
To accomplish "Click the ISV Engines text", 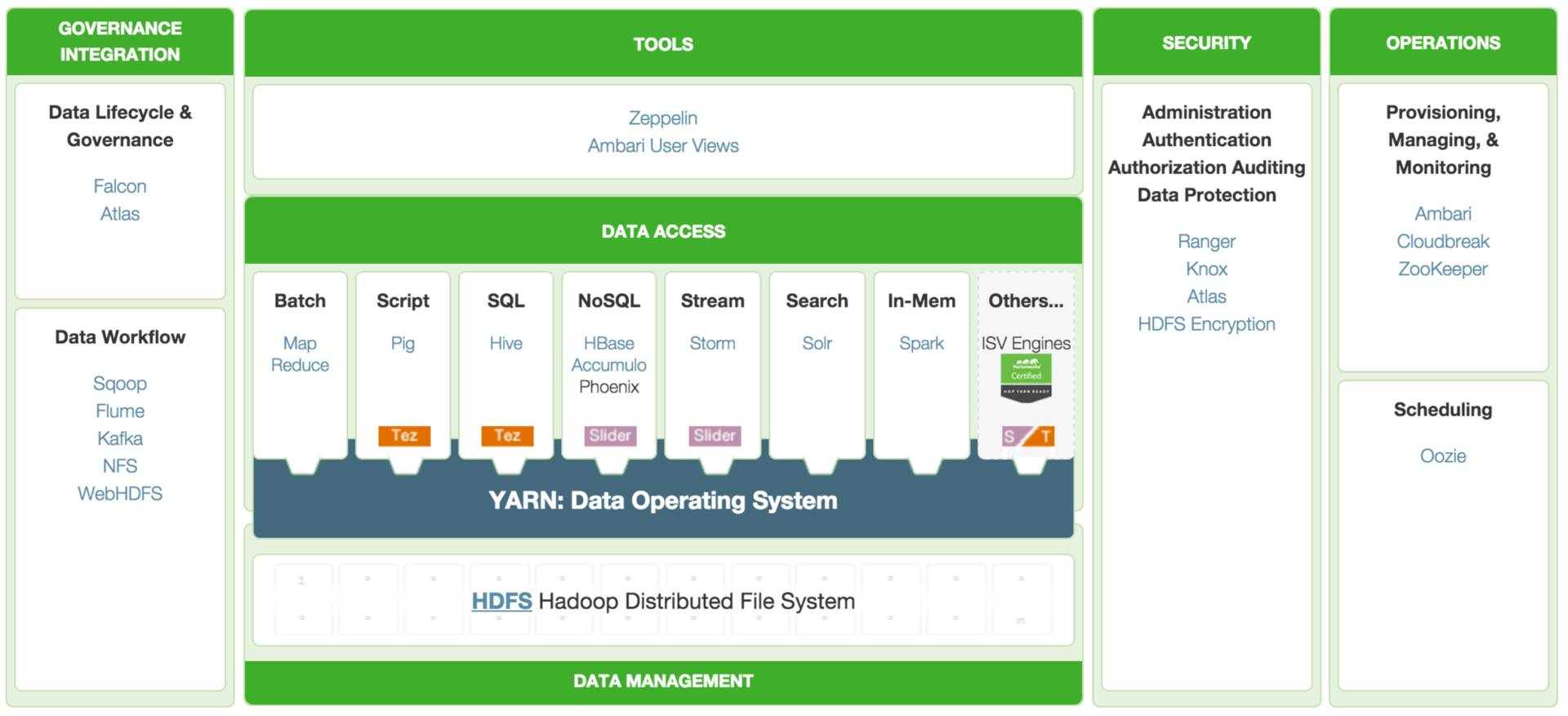I will point(1026,344).
